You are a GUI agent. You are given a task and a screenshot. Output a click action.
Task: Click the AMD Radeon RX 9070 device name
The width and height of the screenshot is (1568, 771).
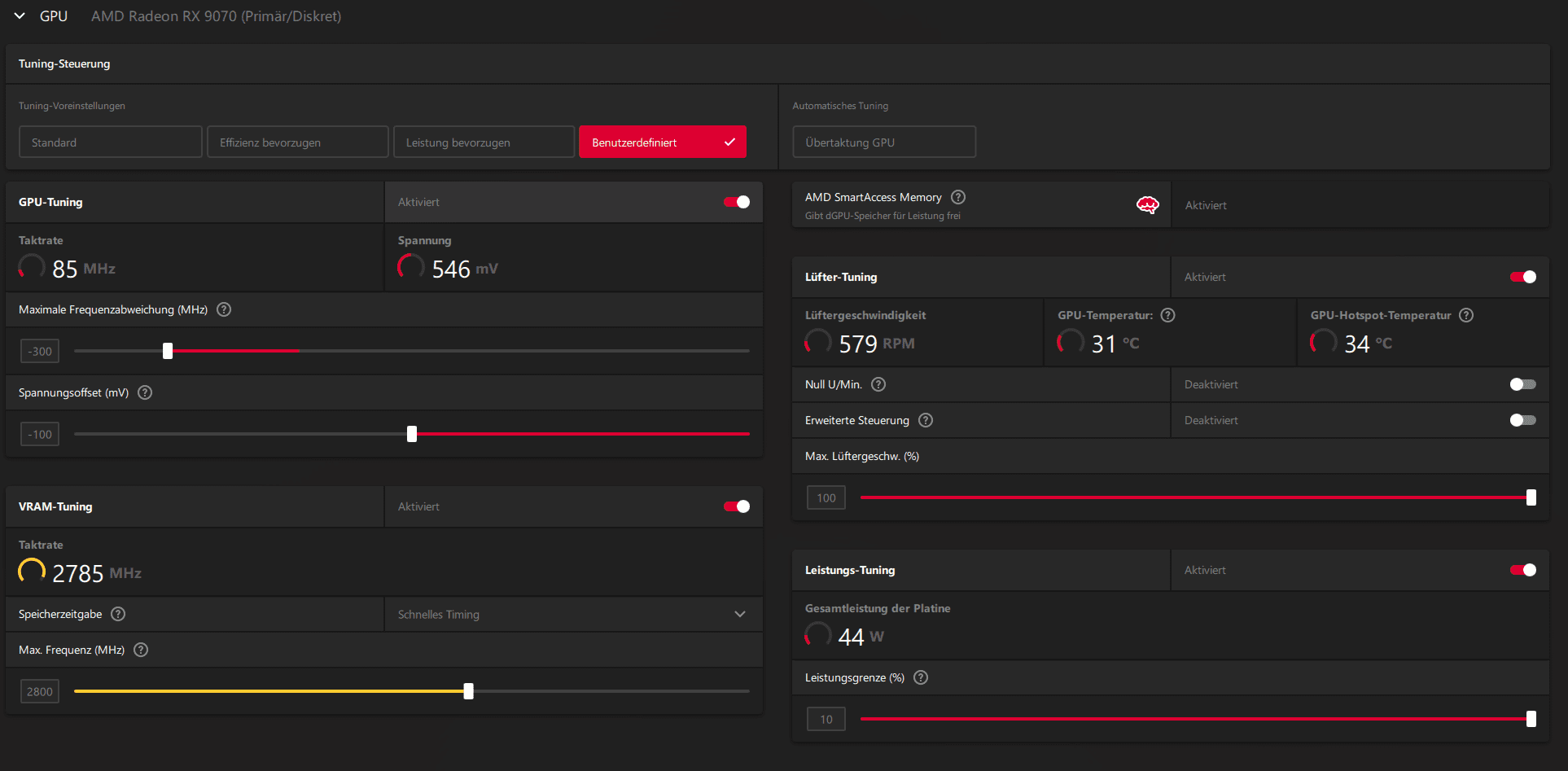(216, 16)
